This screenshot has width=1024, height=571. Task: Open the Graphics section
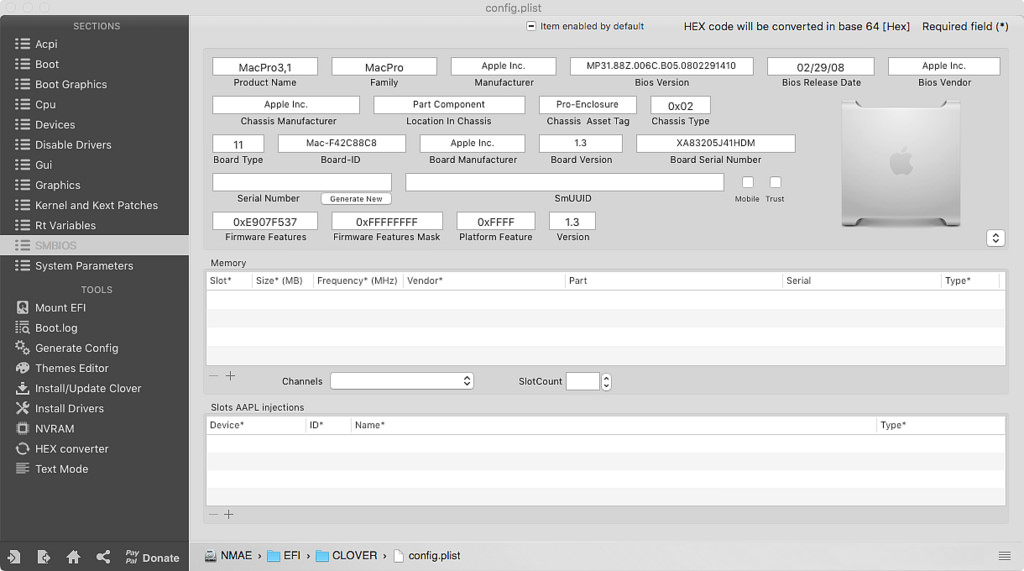coord(95,185)
